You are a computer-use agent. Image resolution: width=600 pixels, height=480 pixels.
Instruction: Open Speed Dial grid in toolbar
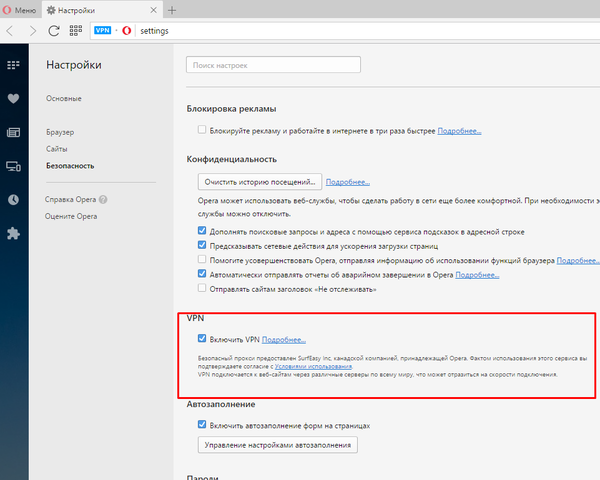coord(76,31)
